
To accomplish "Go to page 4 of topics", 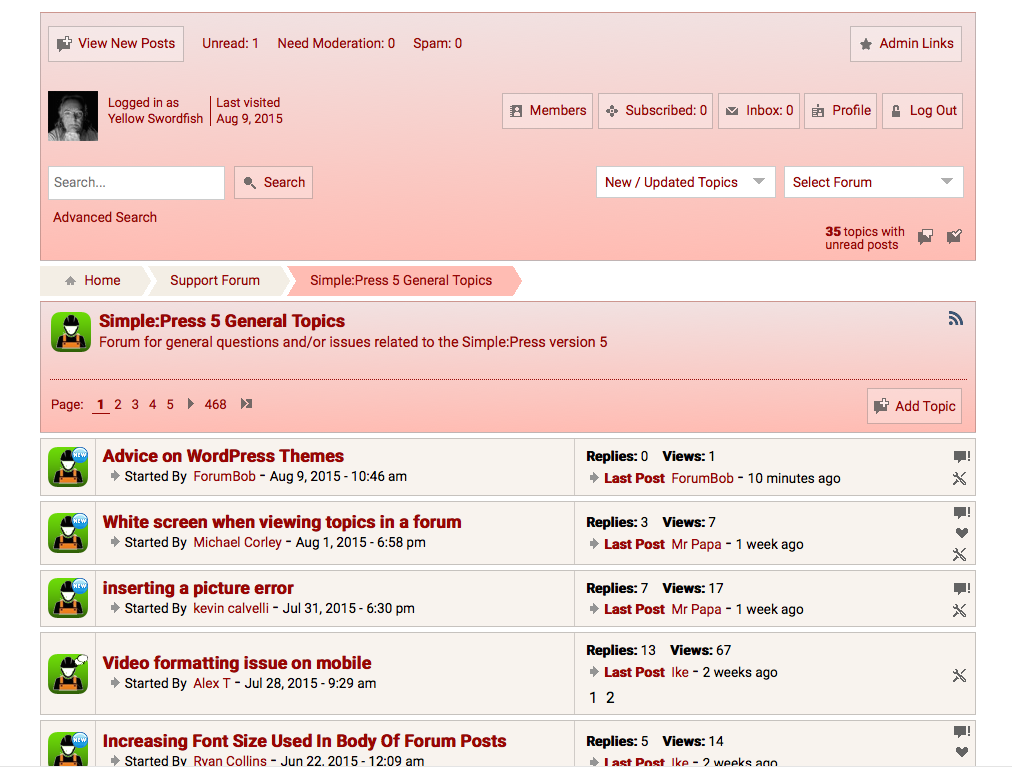I will coord(152,404).
